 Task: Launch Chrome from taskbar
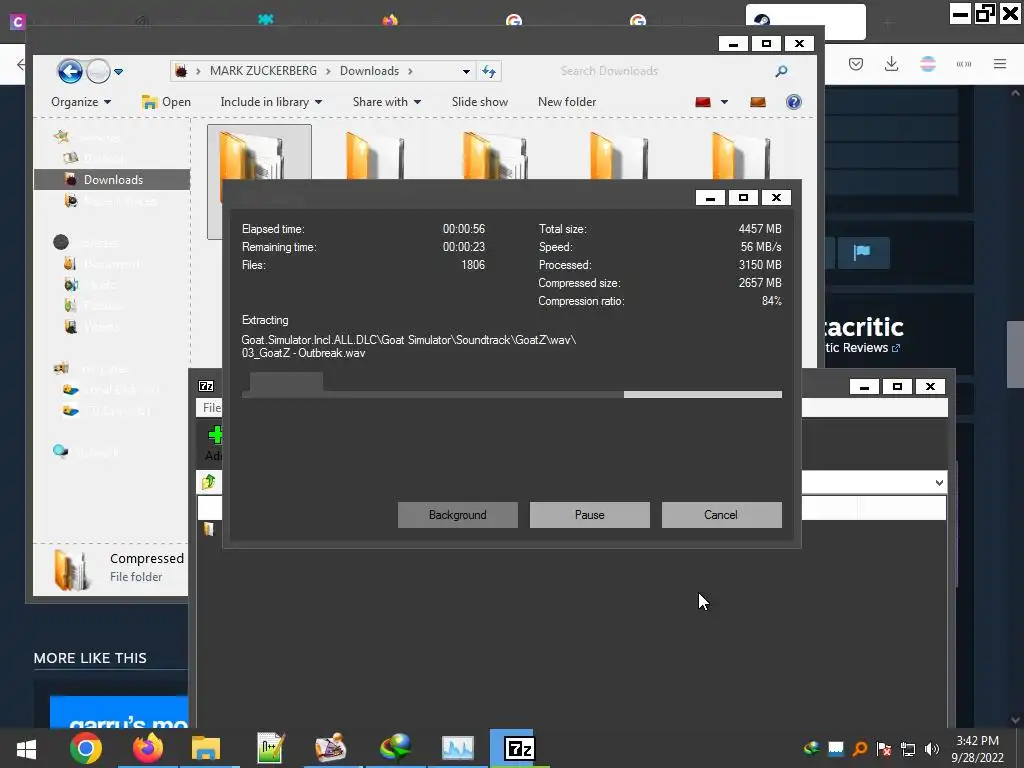tap(86, 748)
